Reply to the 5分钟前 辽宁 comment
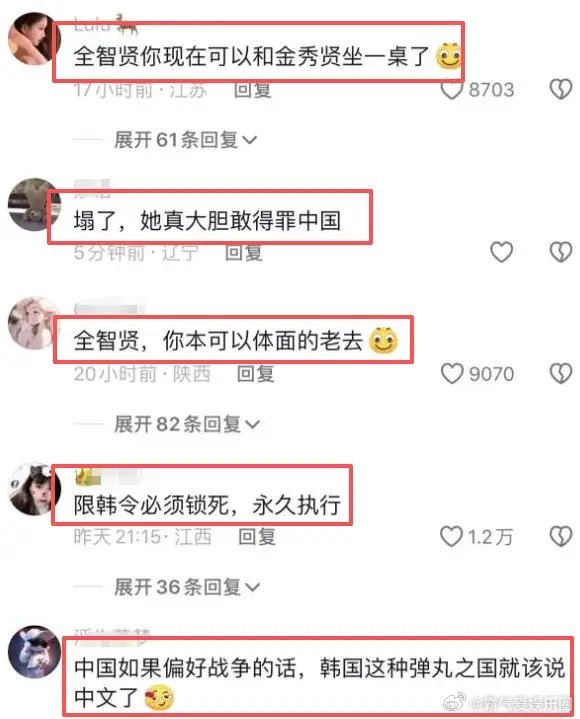The height and width of the screenshot is (719, 580). (x=244, y=253)
